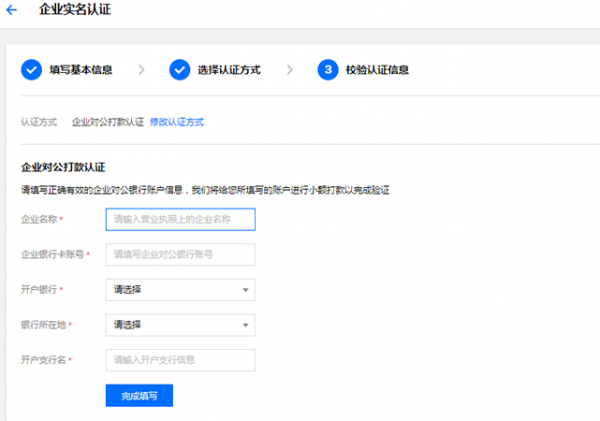The image size is (600, 421).
Task: Expand the 开户银行 dropdown
Action: coord(180,290)
